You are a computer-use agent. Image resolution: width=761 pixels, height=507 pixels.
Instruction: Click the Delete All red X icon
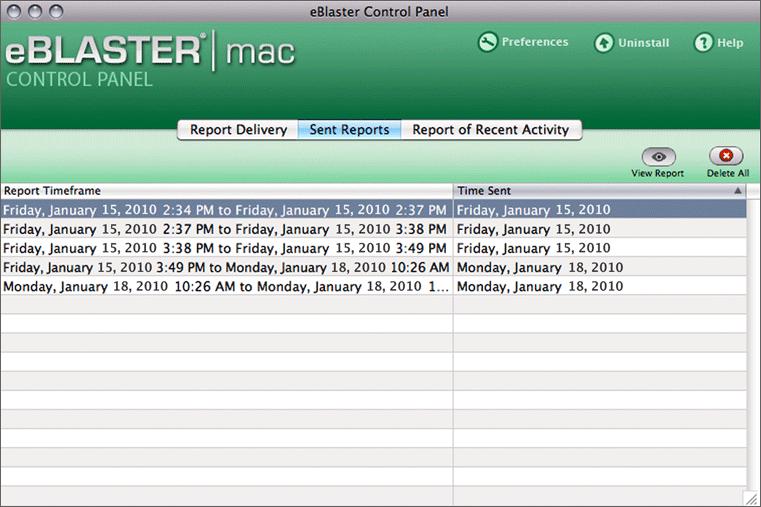726,156
